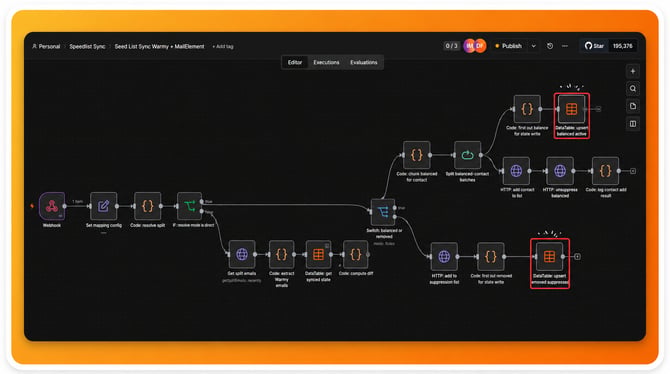670x374 pixels.
Task: Click the DataTable get synced state node
Action: [318, 255]
